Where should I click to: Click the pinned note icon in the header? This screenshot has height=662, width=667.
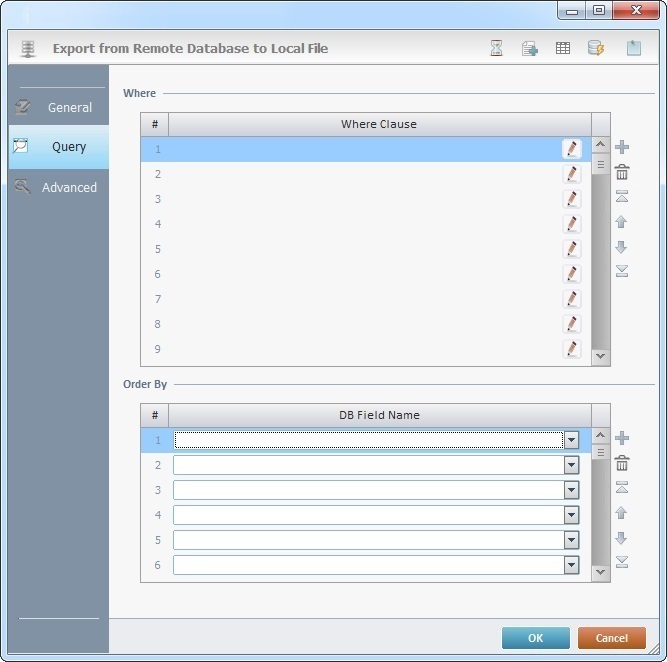click(x=634, y=48)
